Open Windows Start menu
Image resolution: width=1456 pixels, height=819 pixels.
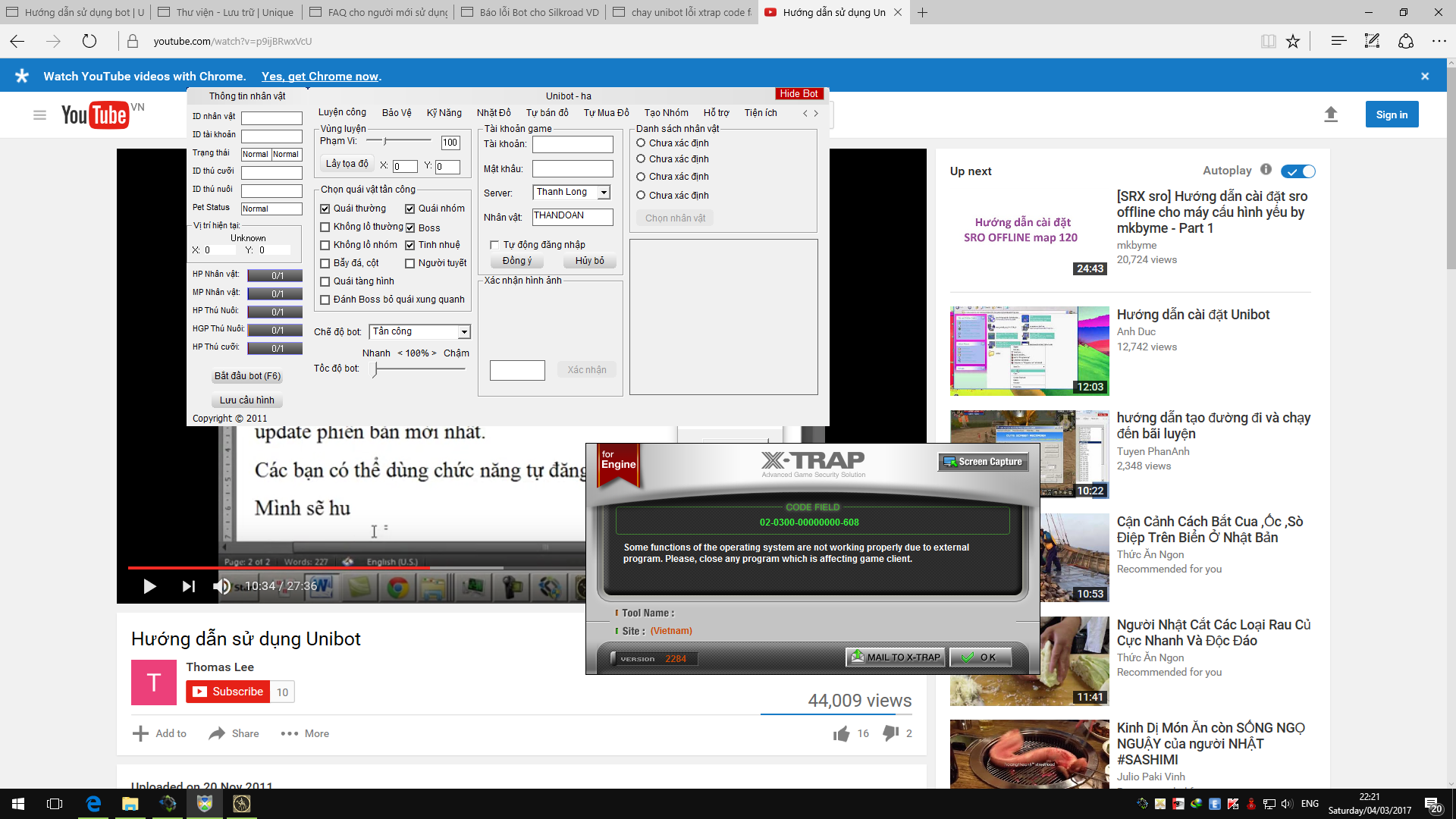click(x=18, y=804)
